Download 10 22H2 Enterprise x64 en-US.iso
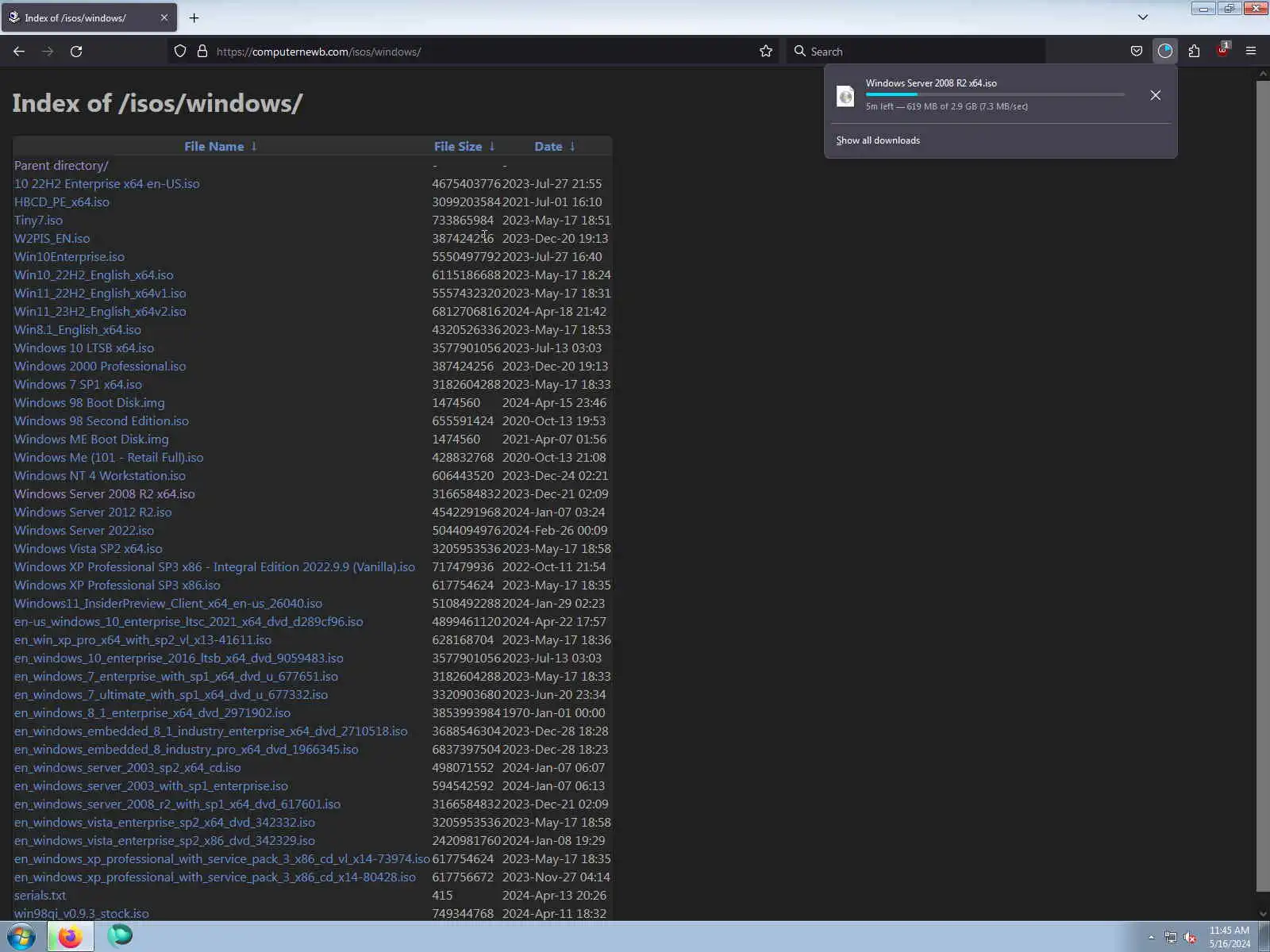 (x=107, y=184)
